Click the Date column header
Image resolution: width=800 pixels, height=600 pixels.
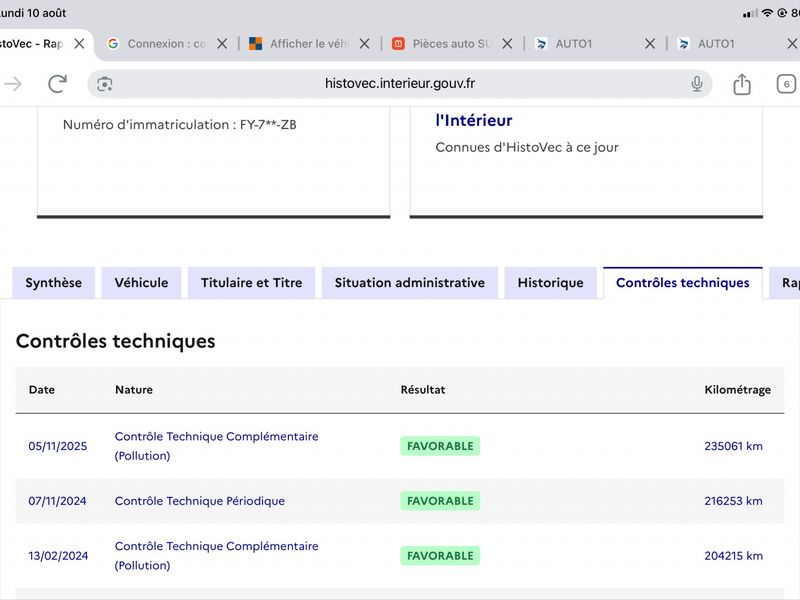(x=42, y=390)
